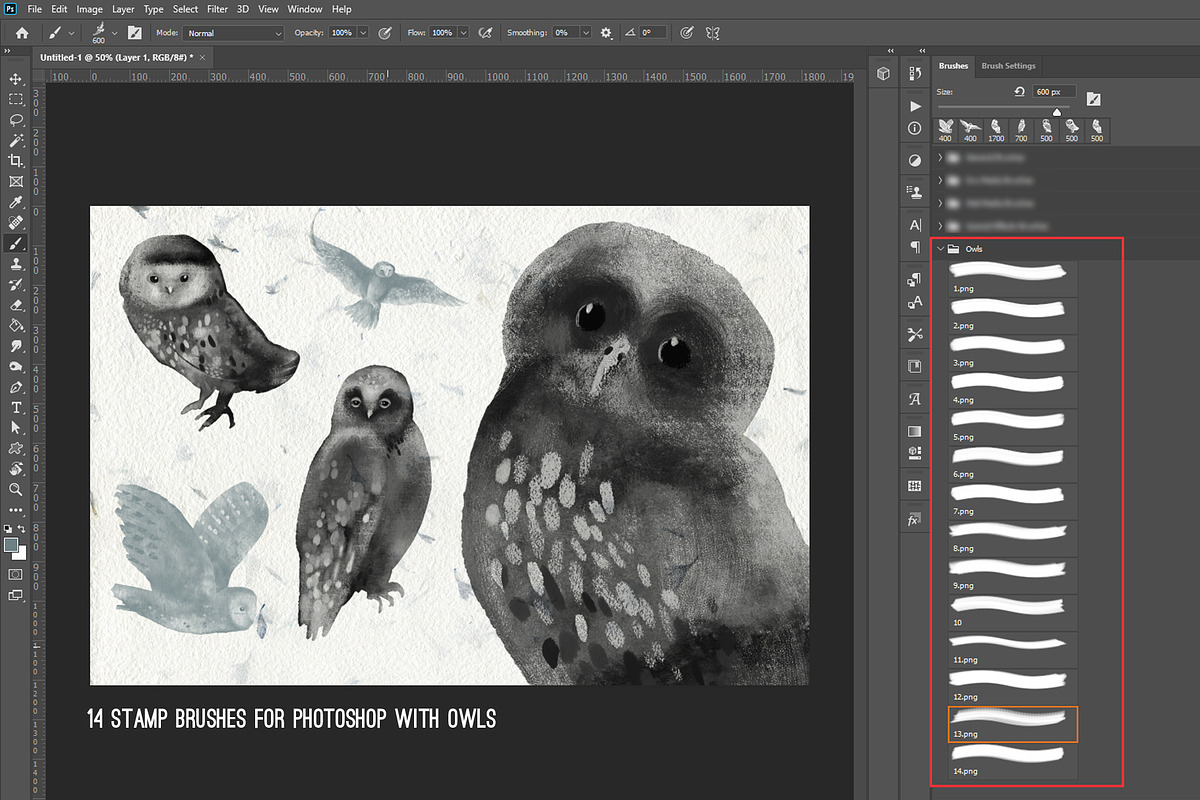
Task: Select the Dodge tool
Action: 16,366
